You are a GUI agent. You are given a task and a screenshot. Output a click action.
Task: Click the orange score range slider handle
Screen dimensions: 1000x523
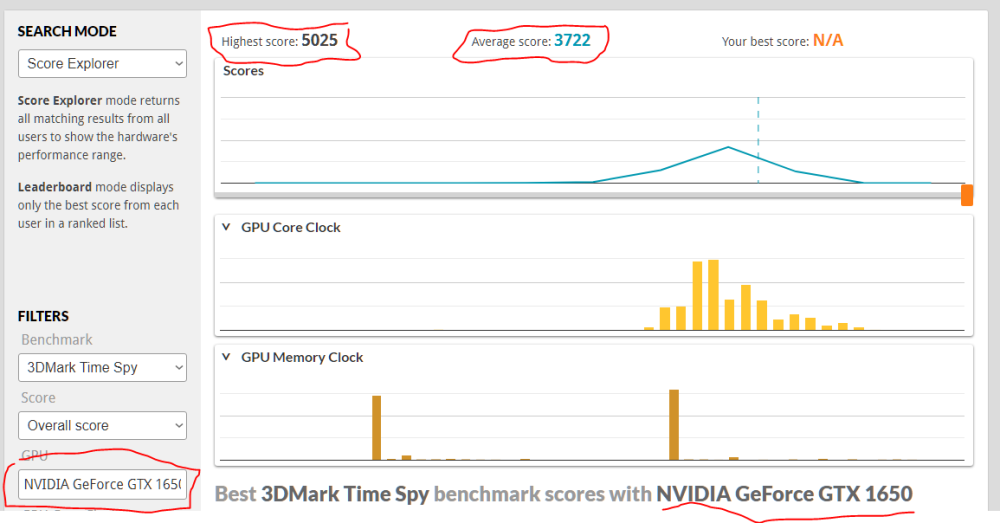pos(967,195)
